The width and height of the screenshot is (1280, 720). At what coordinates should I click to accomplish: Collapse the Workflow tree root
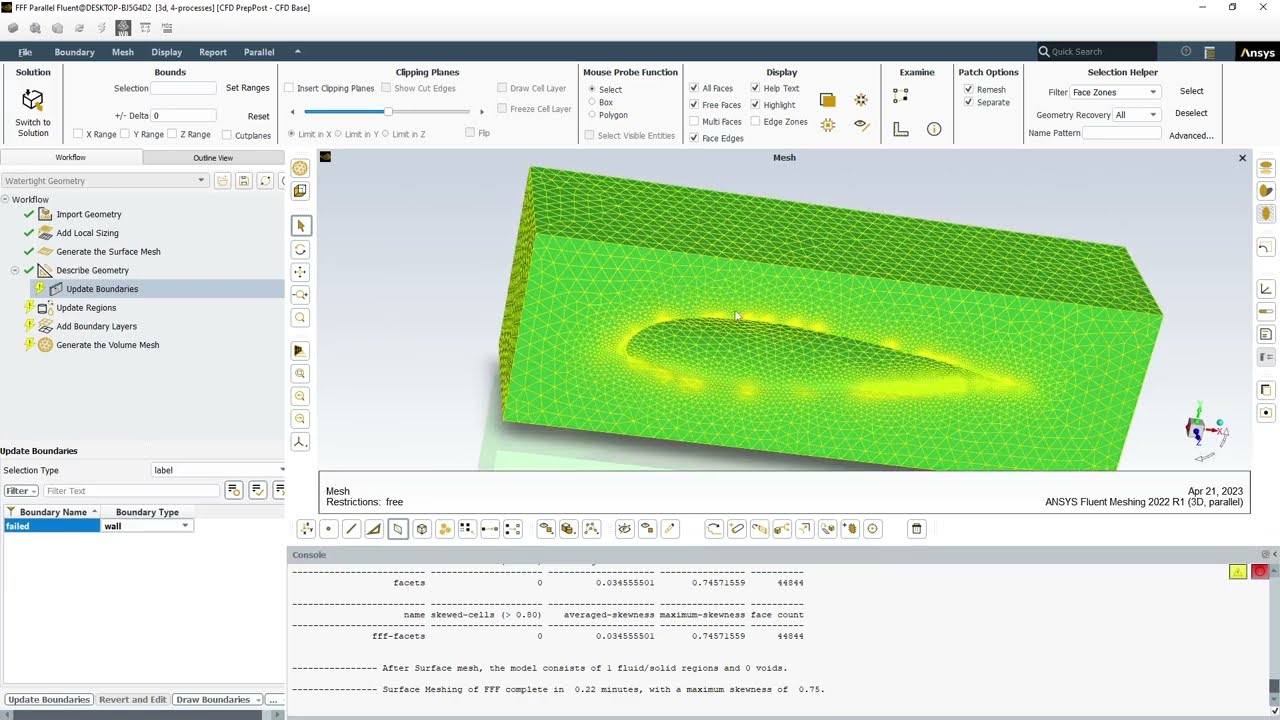[x=5, y=200]
